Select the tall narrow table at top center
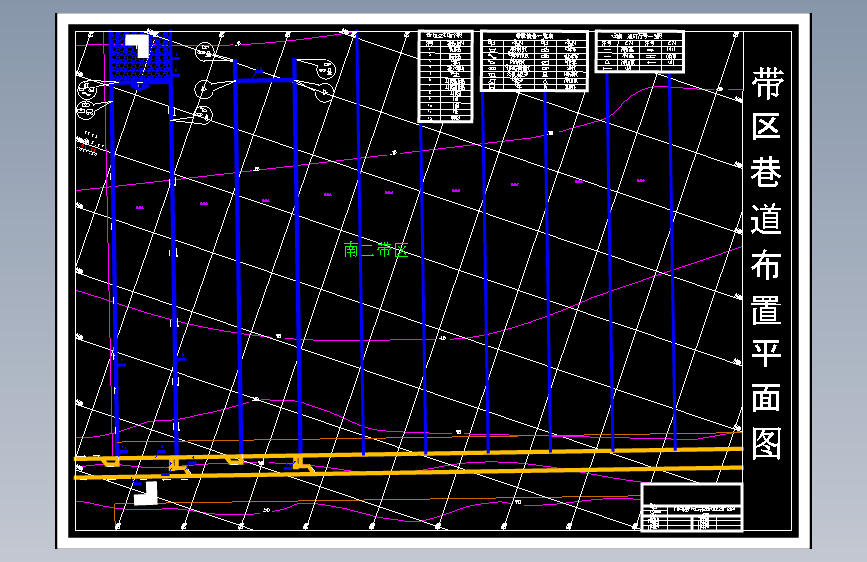Viewport: 867px width, 562px height. [446, 76]
